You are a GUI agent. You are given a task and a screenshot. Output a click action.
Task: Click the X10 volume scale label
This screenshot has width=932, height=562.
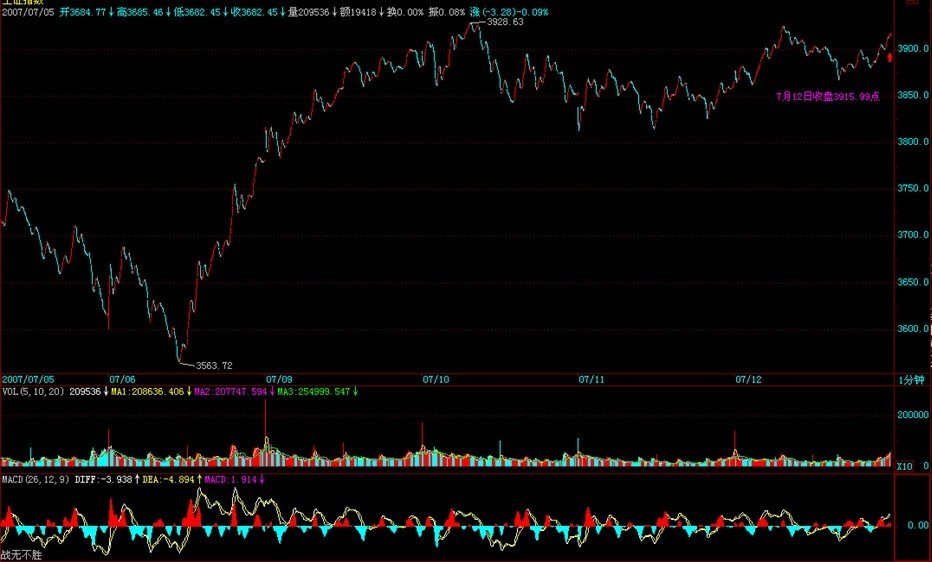pos(903,466)
